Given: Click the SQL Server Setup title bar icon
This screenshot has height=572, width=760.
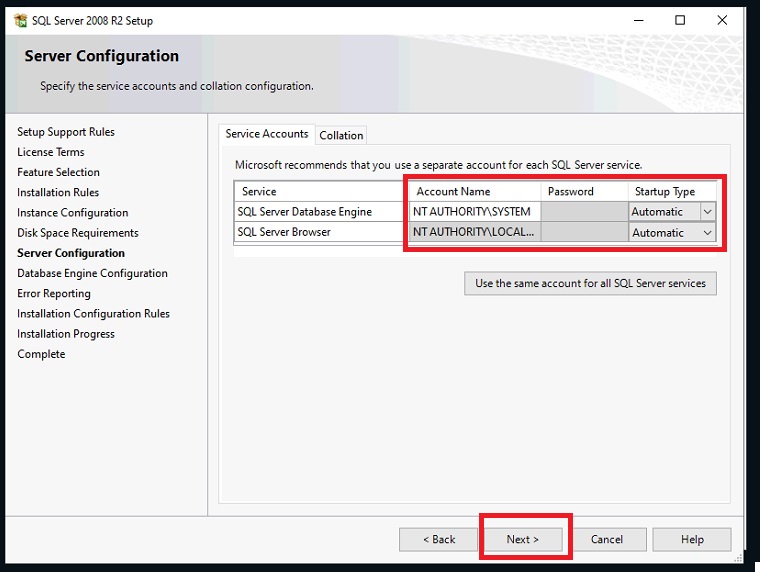Looking at the screenshot, I should [x=19, y=20].
